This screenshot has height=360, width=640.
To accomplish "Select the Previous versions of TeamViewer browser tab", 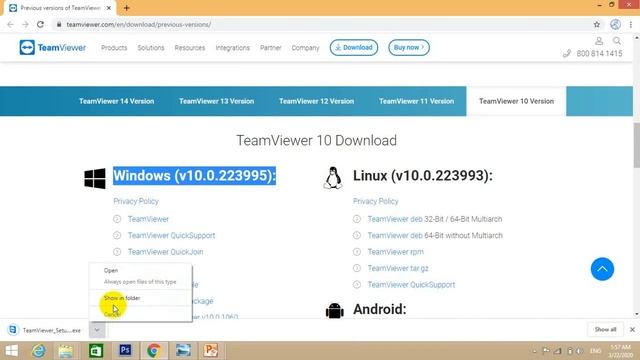I will [x=60, y=8].
